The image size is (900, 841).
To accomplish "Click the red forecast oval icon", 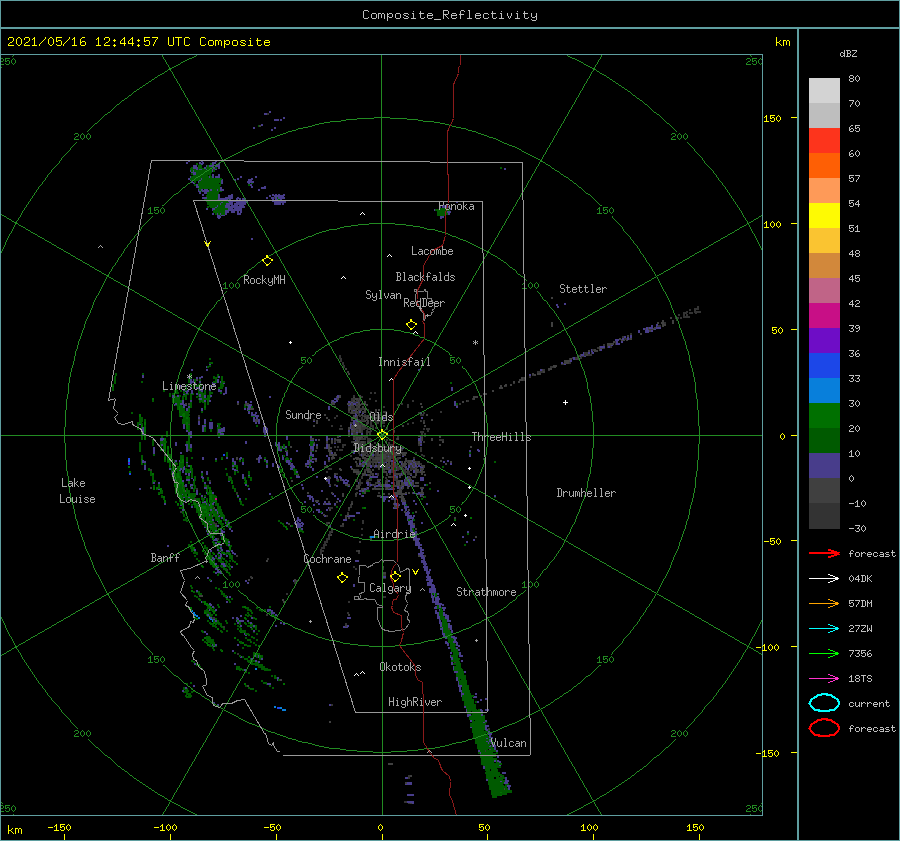I will pos(824,728).
